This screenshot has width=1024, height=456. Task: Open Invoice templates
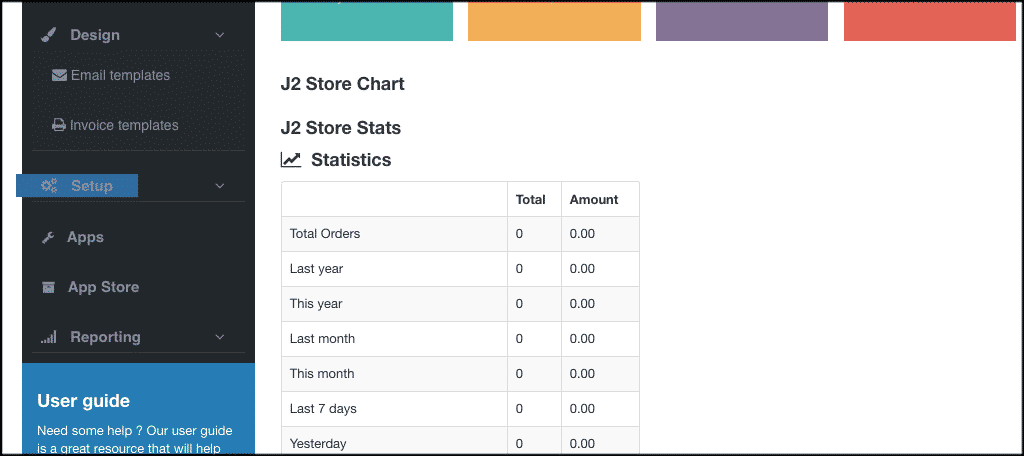click(x=124, y=125)
